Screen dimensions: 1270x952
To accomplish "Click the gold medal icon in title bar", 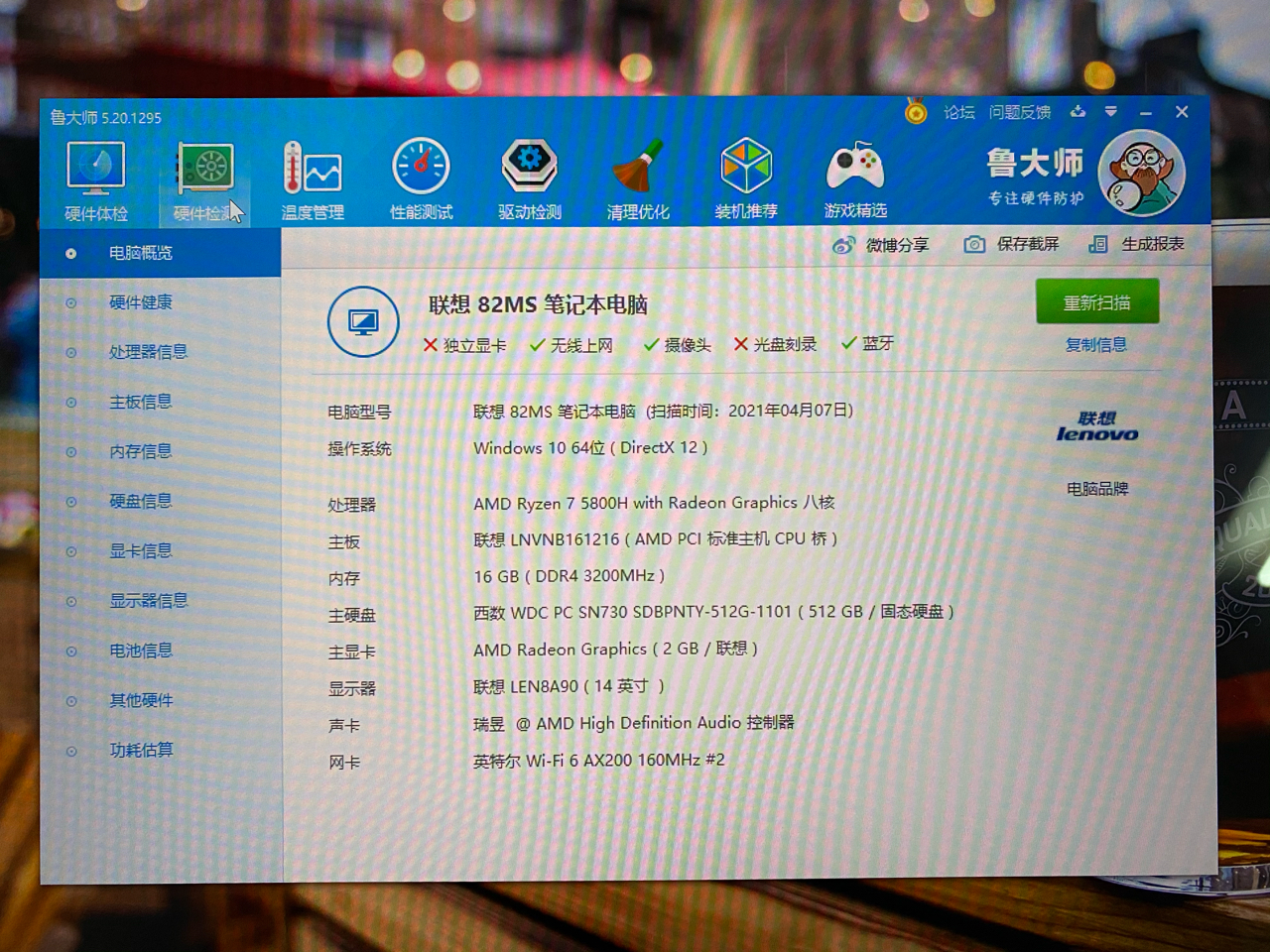I will click(x=915, y=111).
